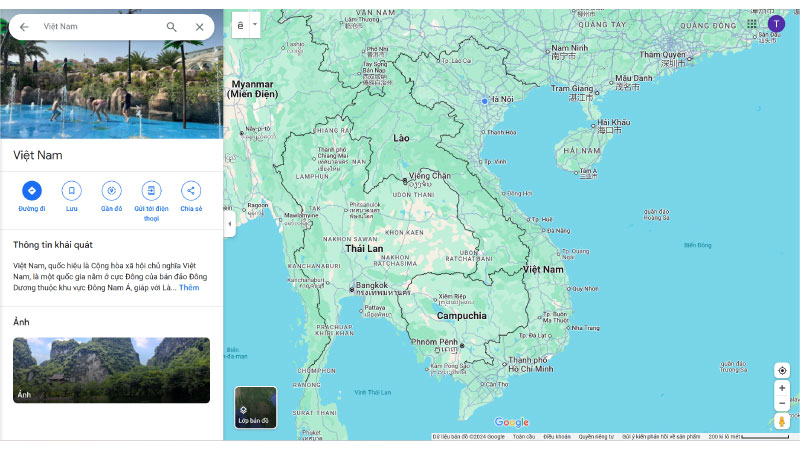This screenshot has width=800, height=450.
Task: Open Quyền riêng tư privacy link
Action: [596, 437]
